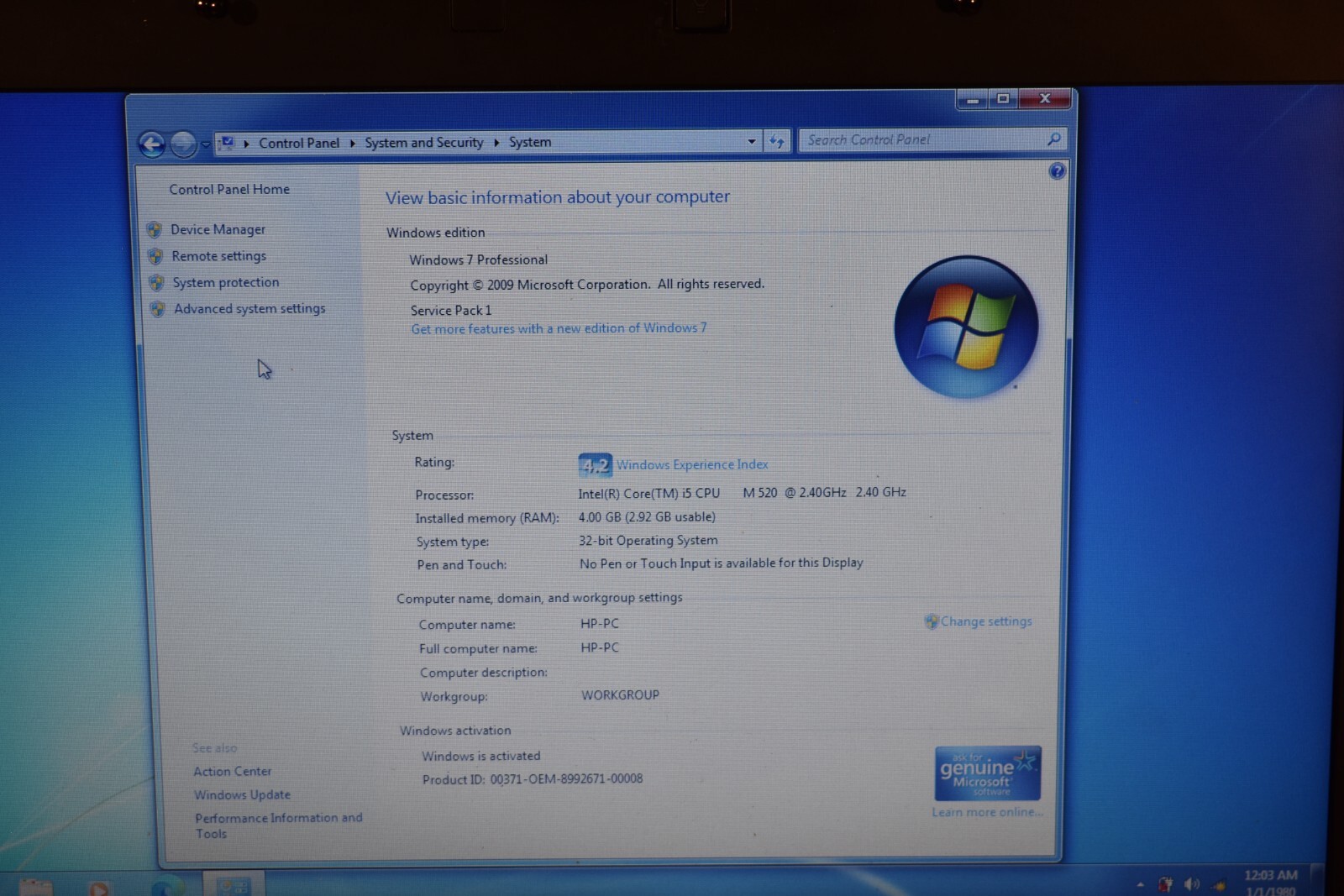Click the WORKGROUP value
This screenshot has height=896, width=1344.
[620, 695]
